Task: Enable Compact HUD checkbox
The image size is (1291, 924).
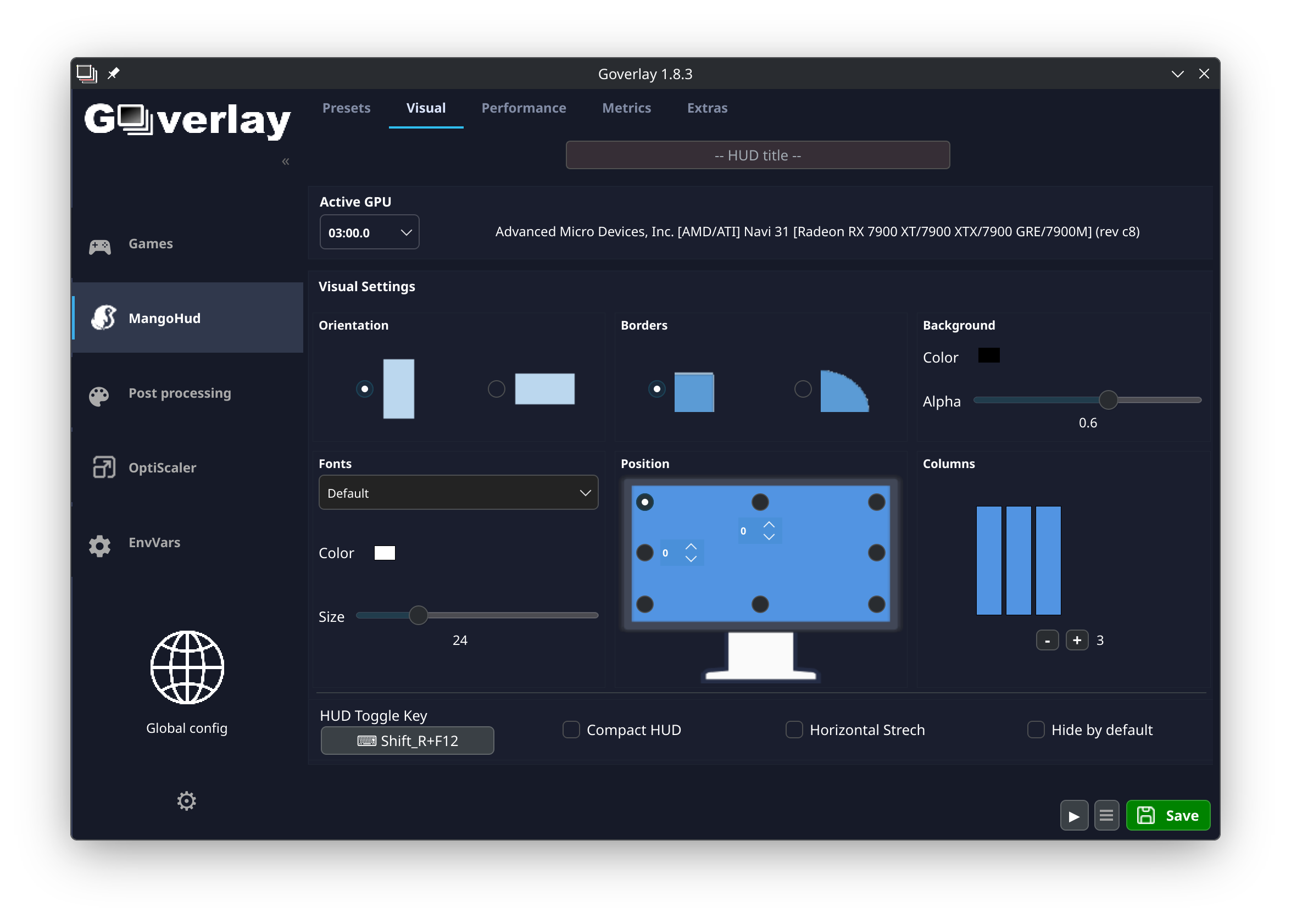Action: (571, 730)
